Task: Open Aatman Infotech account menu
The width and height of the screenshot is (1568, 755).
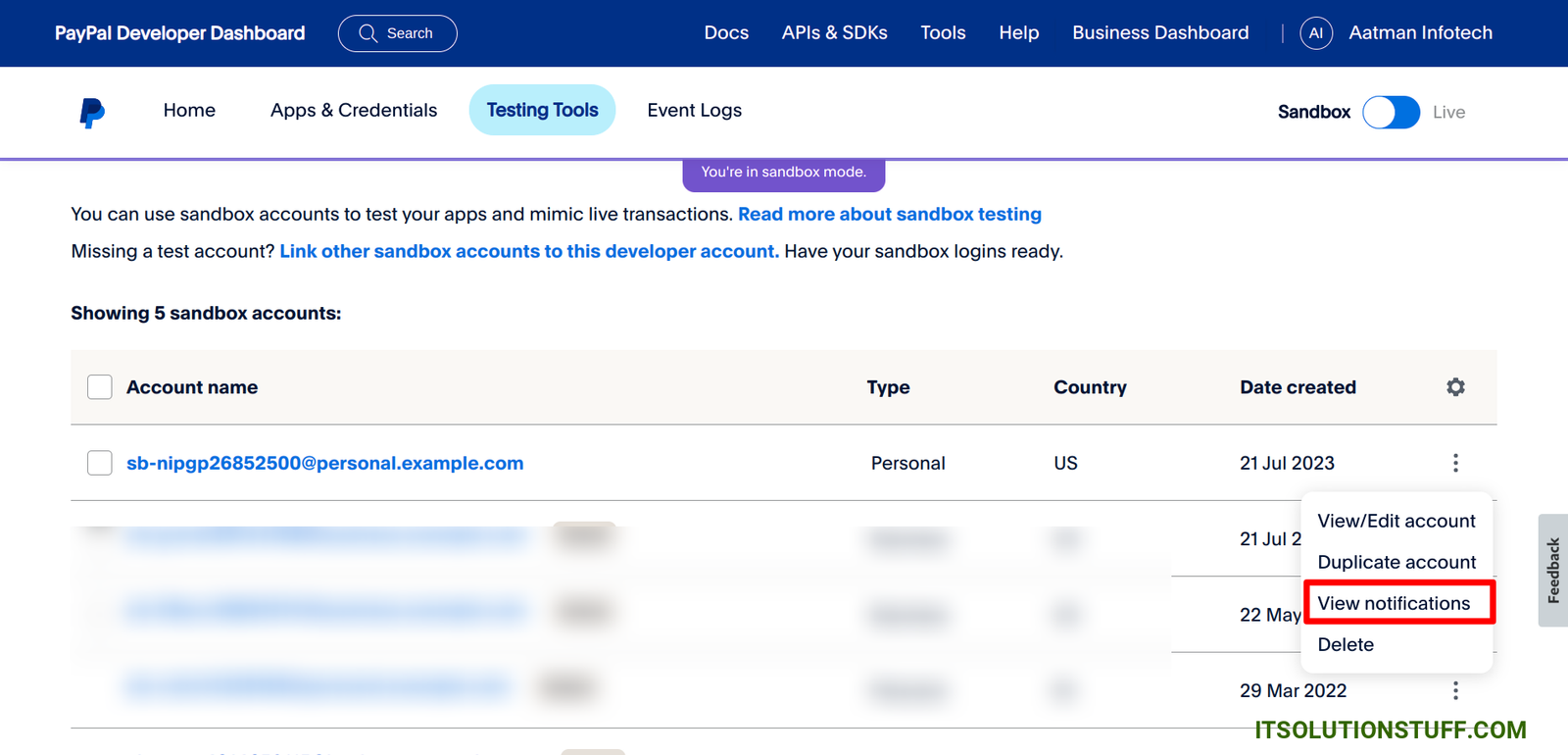Action: coord(1420,33)
